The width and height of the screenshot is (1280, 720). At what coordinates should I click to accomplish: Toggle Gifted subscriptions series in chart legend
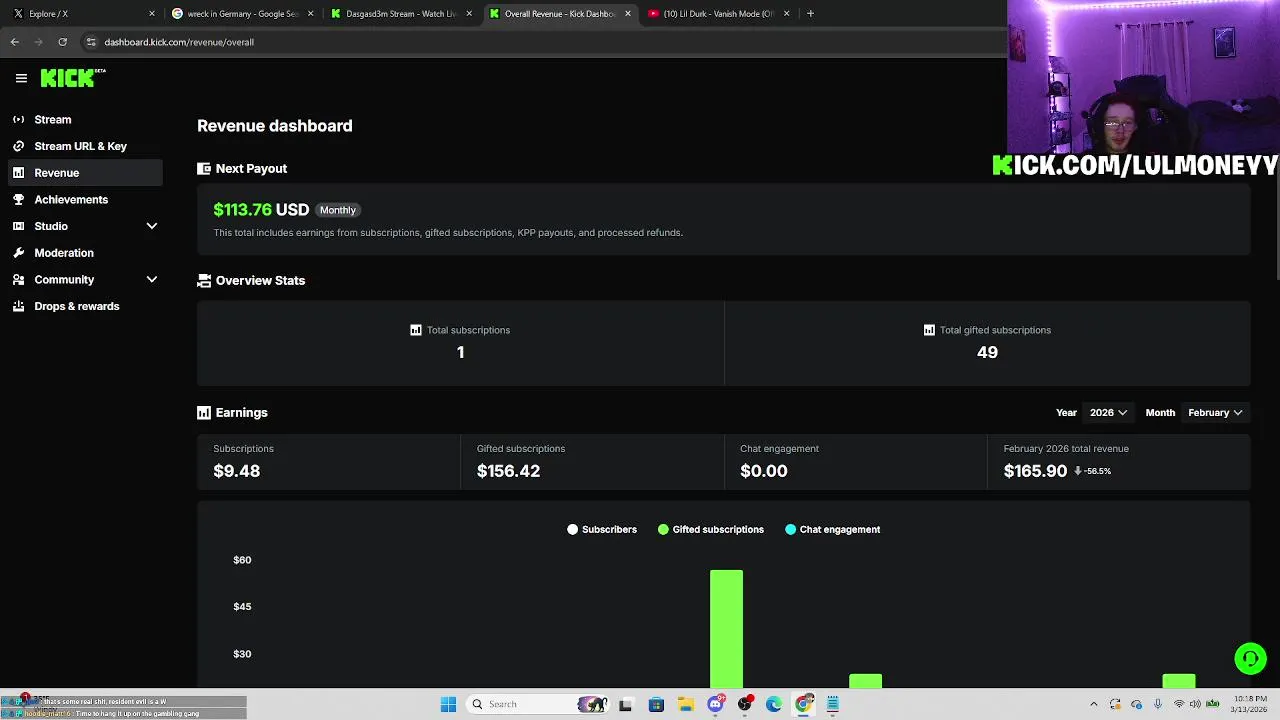[711, 529]
